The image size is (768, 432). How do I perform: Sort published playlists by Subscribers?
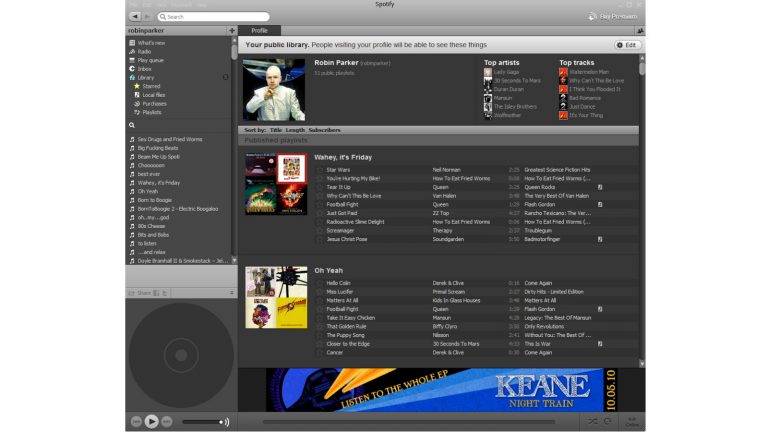tap(324, 130)
